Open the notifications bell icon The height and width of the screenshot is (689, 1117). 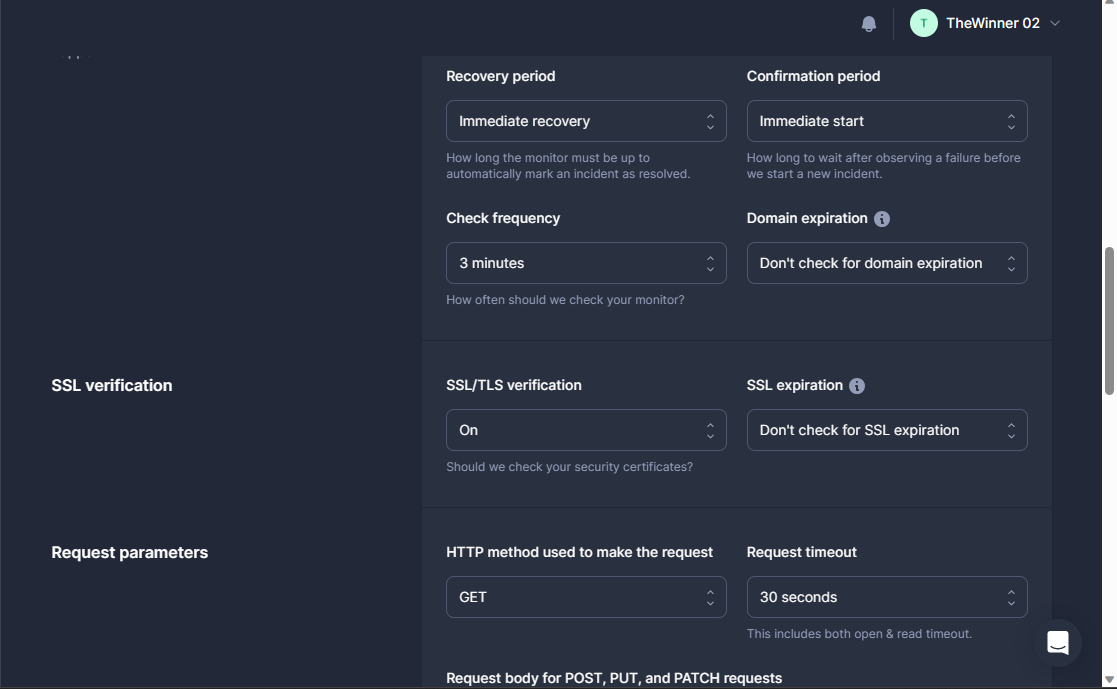click(x=869, y=24)
